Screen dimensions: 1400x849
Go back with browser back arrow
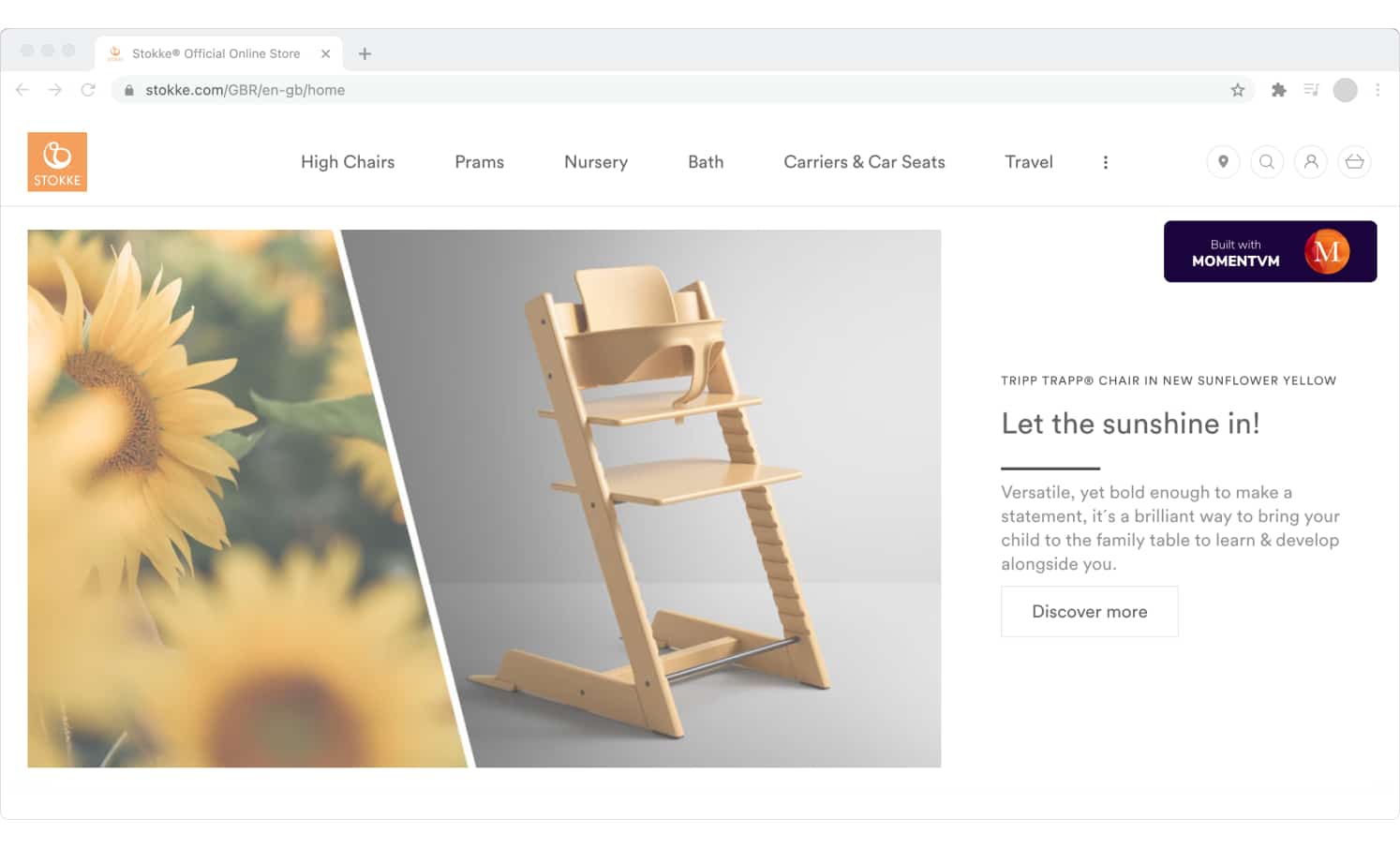[x=22, y=90]
